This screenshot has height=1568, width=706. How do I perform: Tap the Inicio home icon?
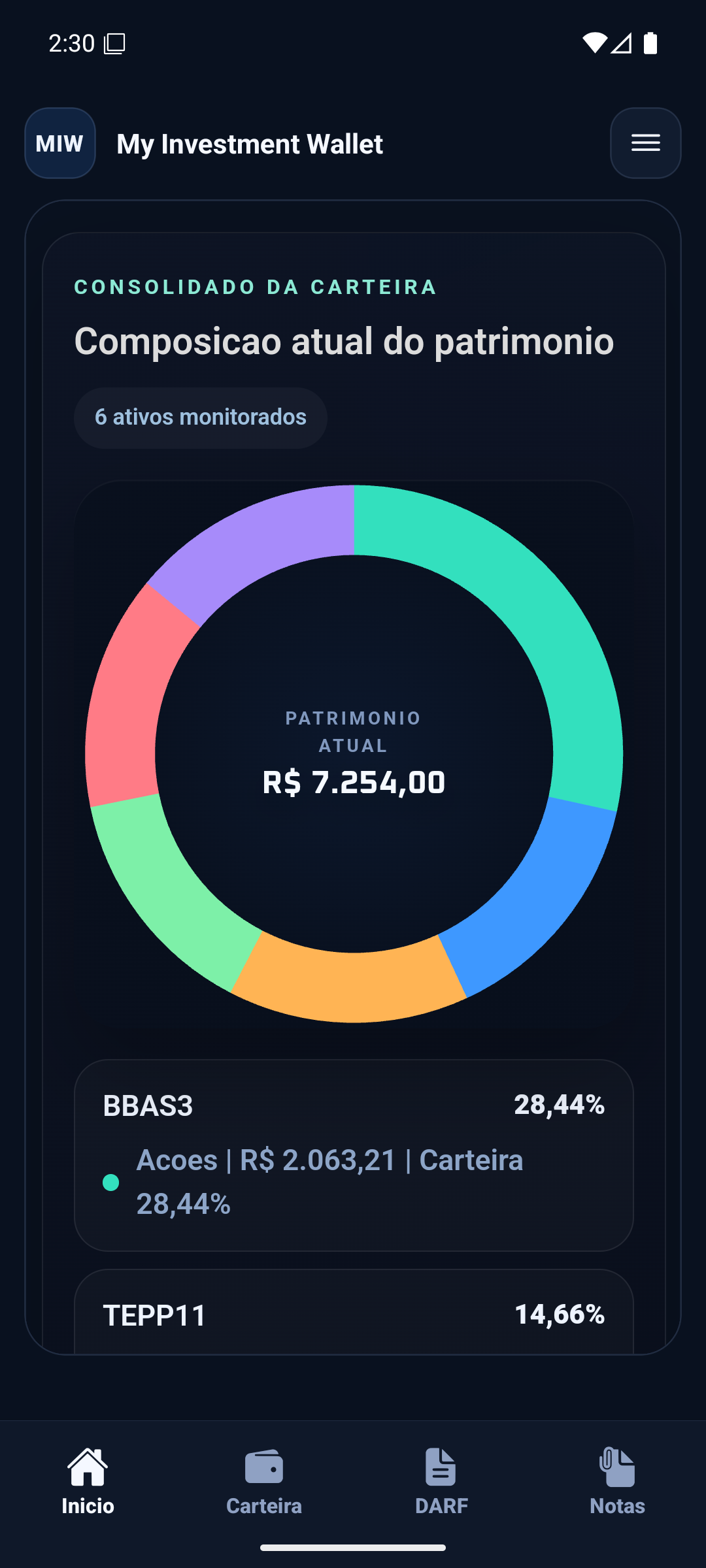click(88, 1466)
